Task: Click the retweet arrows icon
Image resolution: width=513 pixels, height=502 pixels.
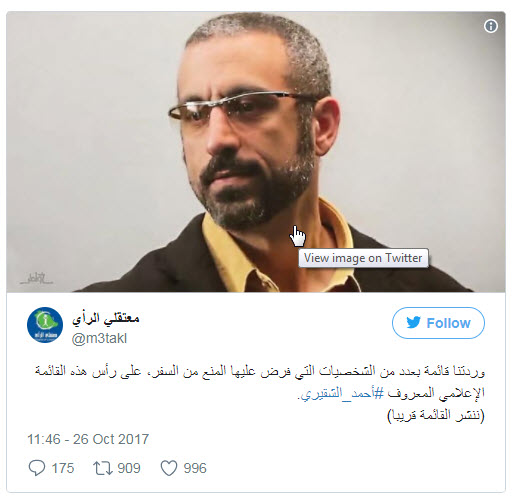Action: click(103, 468)
